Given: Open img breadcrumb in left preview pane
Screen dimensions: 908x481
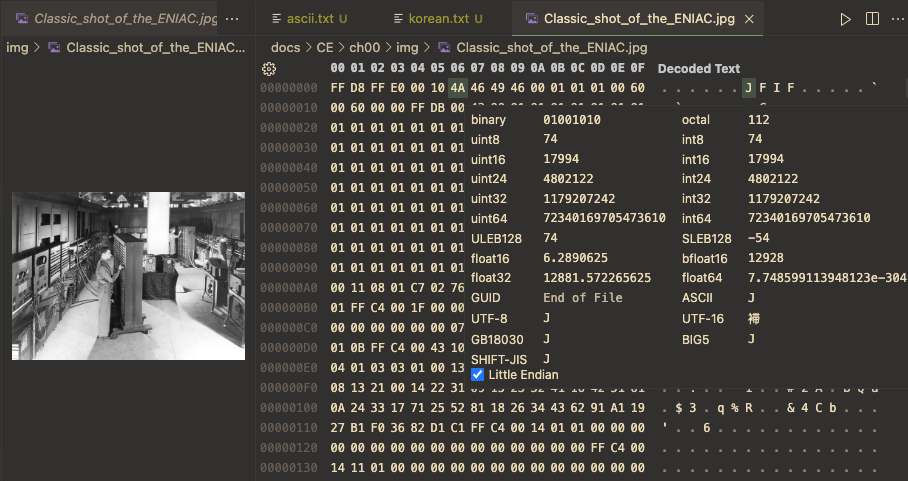Looking at the screenshot, I should (x=17, y=47).
